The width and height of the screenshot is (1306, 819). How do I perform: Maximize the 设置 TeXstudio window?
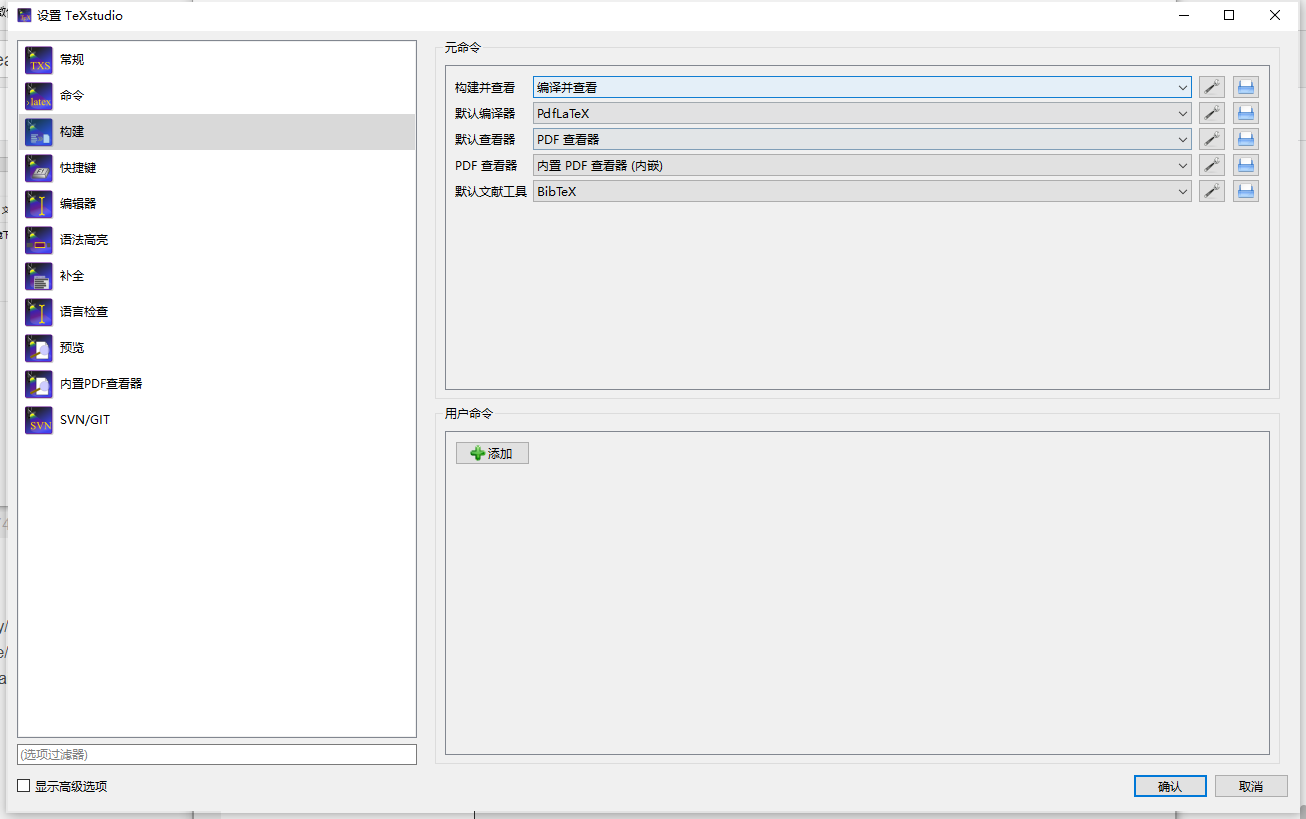(x=1229, y=15)
